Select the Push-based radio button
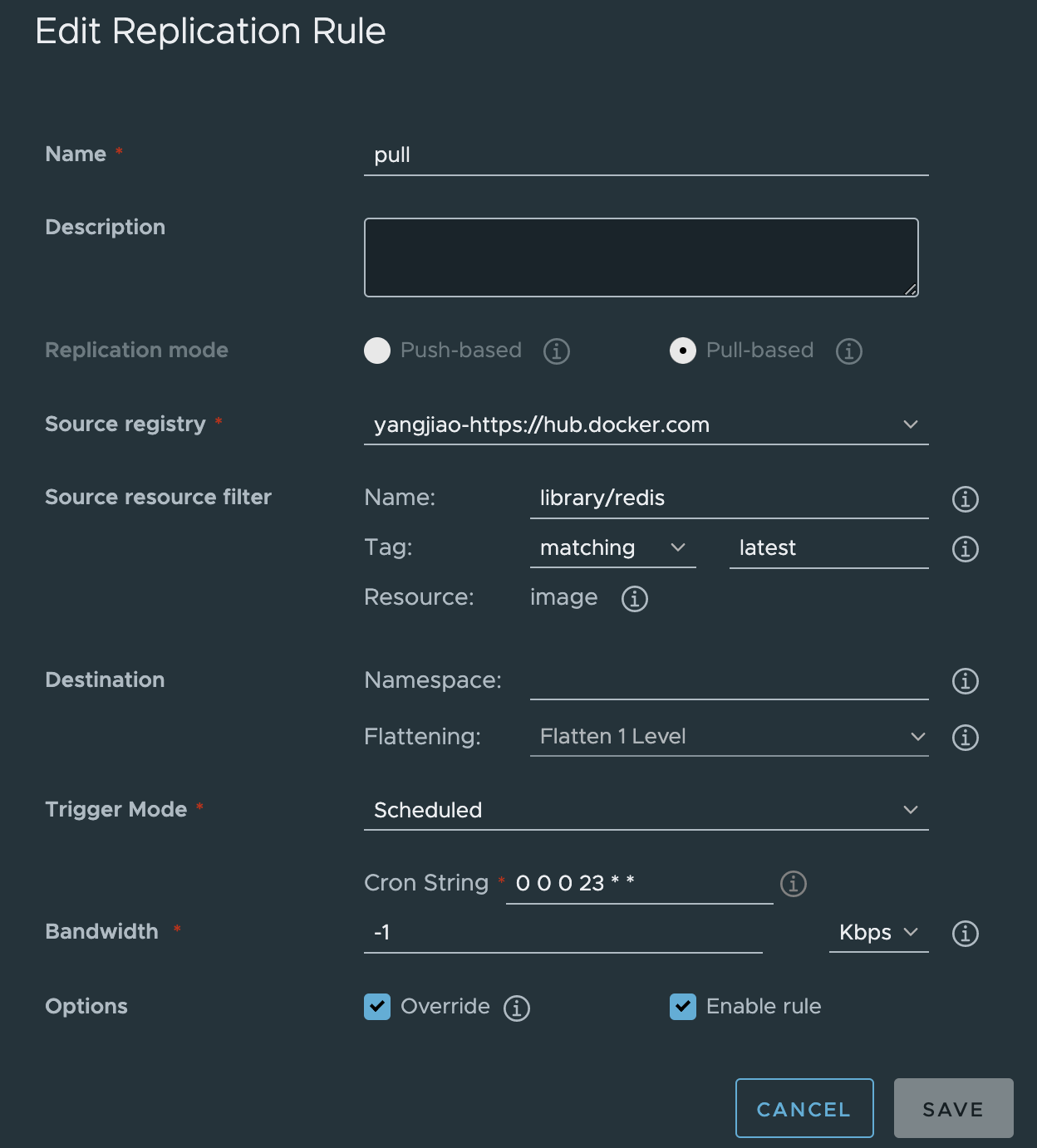Viewport: 1037px width, 1148px height. pos(377,351)
